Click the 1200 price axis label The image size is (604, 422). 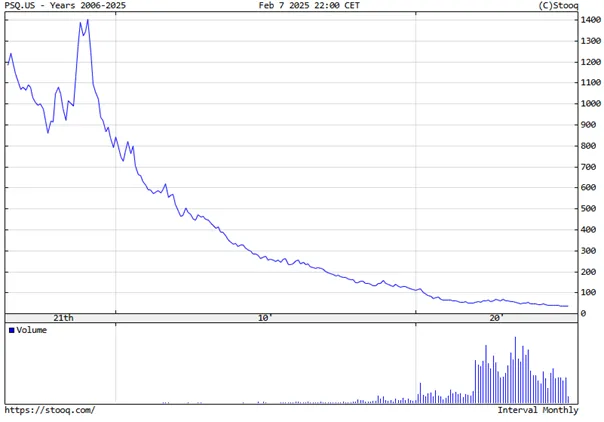click(x=591, y=62)
